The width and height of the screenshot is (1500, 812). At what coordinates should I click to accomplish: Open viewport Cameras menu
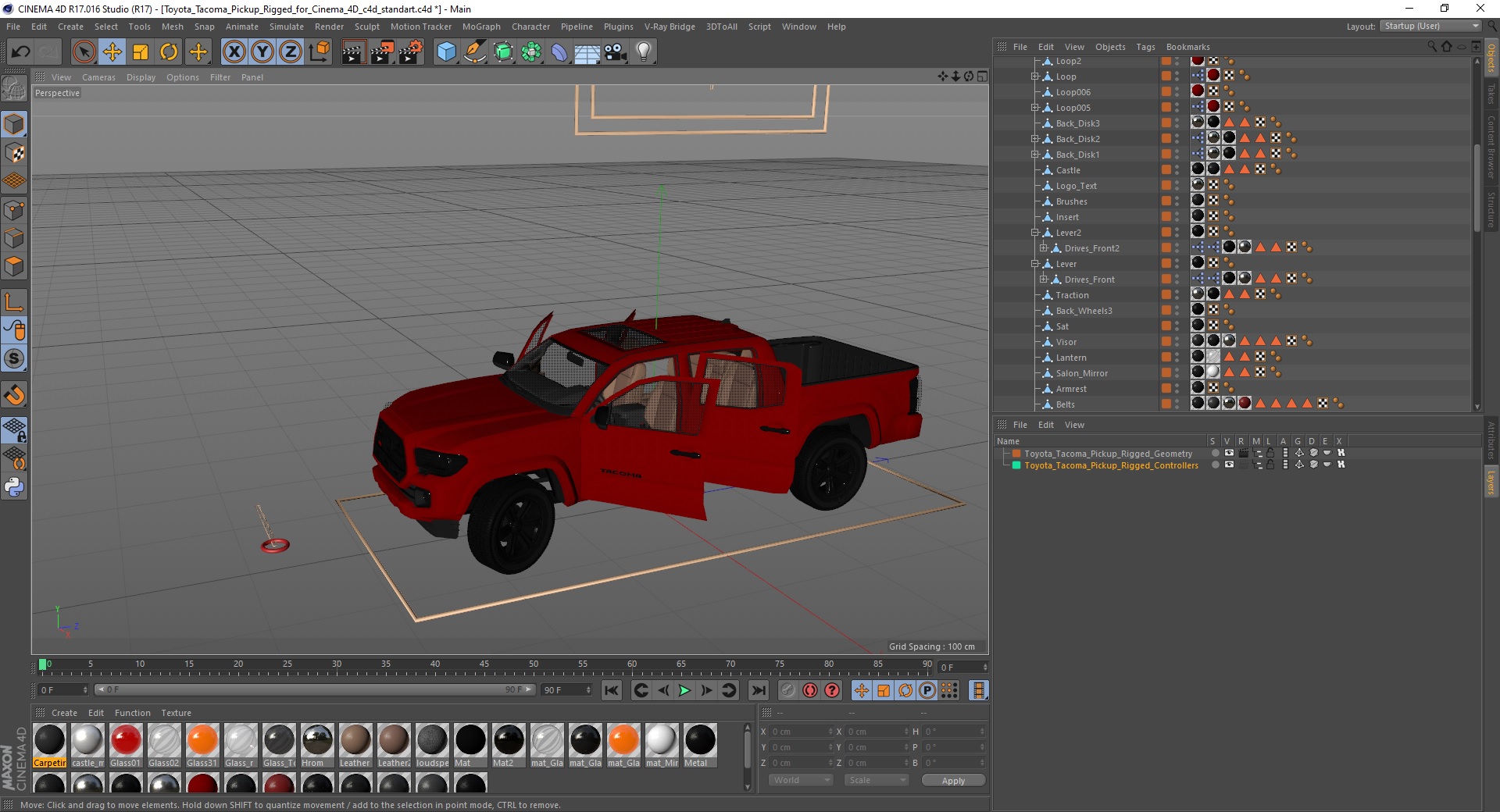tap(98, 77)
